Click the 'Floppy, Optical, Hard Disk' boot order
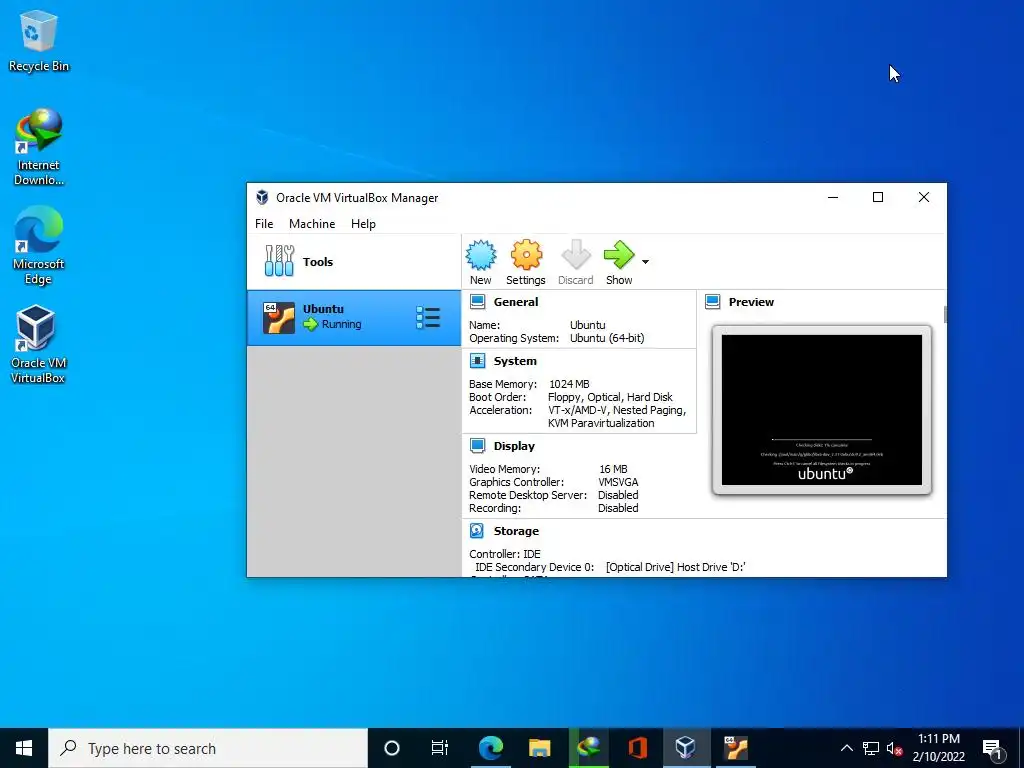This screenshot has width=1024, height=768. (x=610, y=396)
